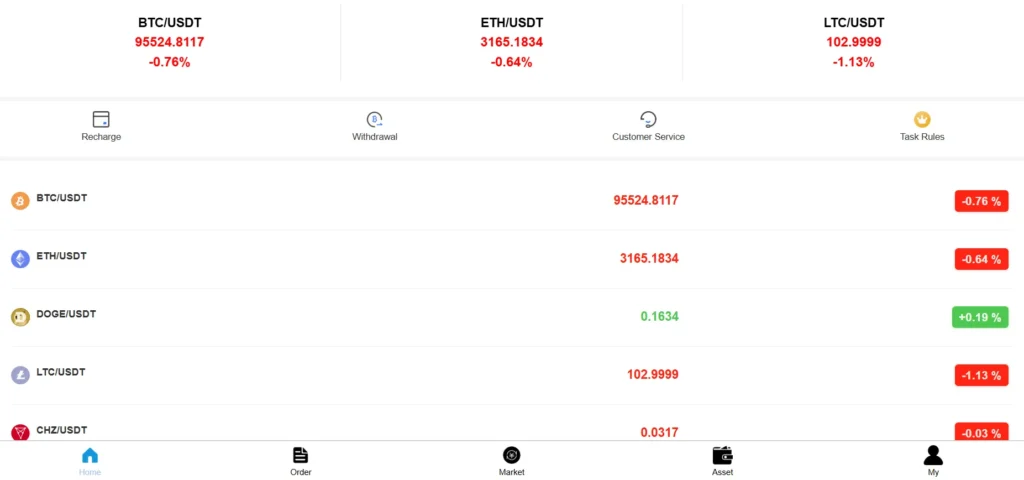Click the green +0.19 % badge

pos(980,317)
